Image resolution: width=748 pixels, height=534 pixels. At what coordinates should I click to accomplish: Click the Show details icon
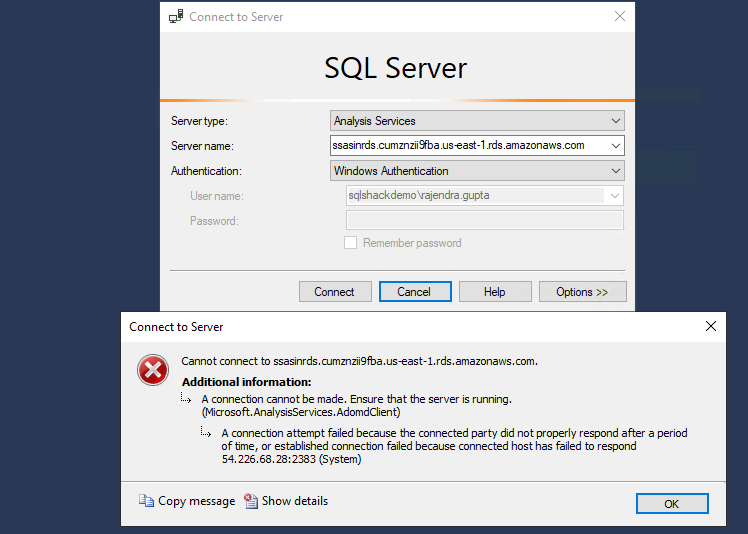point(251,501)
